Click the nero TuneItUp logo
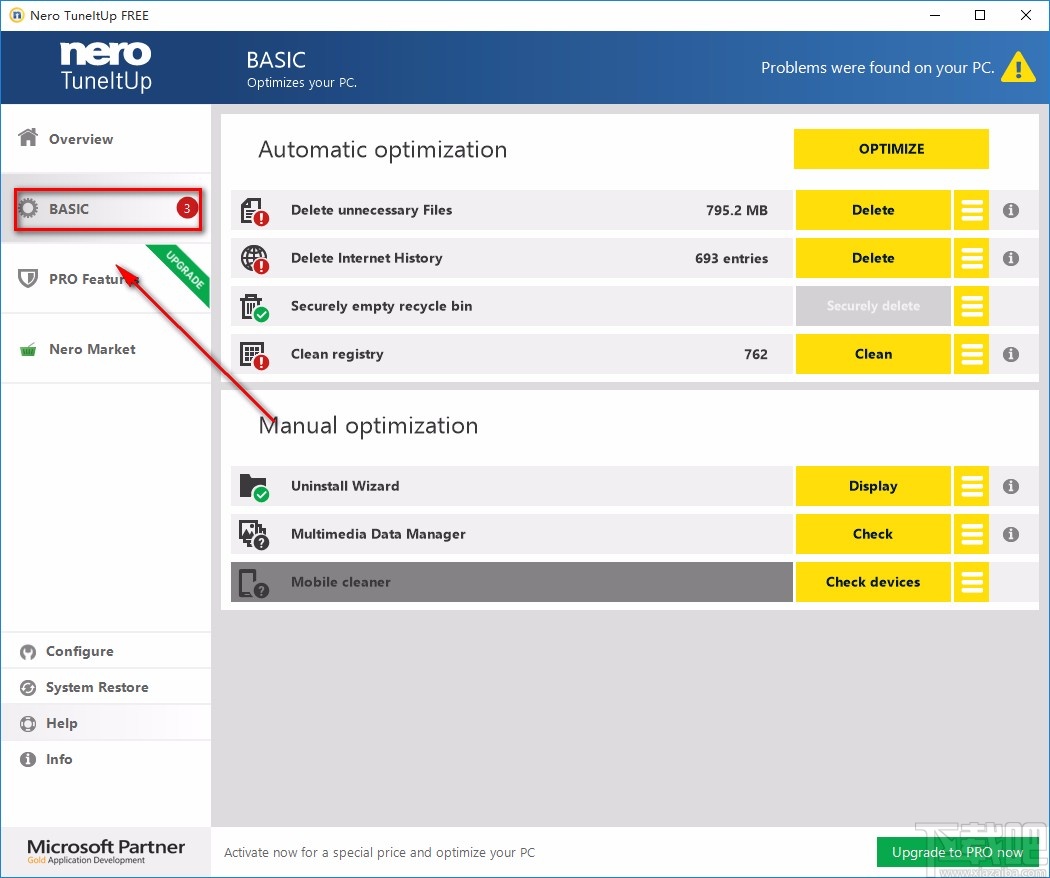 click(x=106, y=67)
